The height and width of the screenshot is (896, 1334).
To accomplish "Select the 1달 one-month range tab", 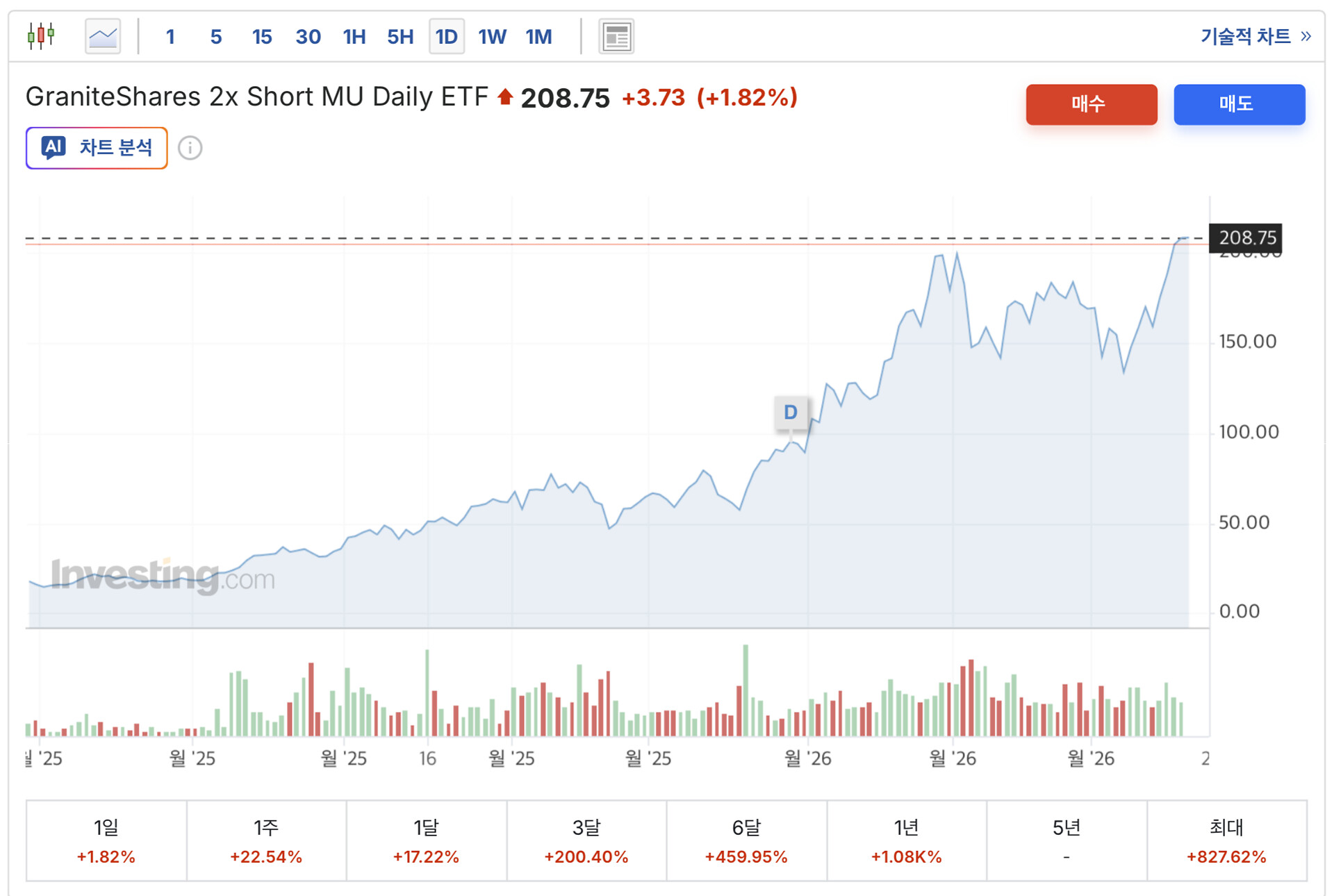I will click(426, 840).
